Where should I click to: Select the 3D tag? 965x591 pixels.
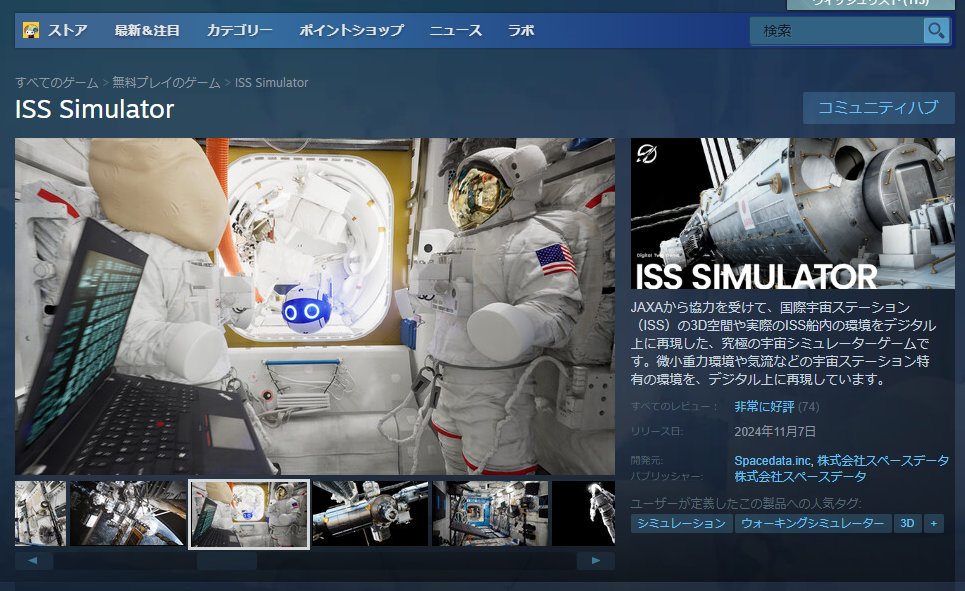(x=907, y=523)
